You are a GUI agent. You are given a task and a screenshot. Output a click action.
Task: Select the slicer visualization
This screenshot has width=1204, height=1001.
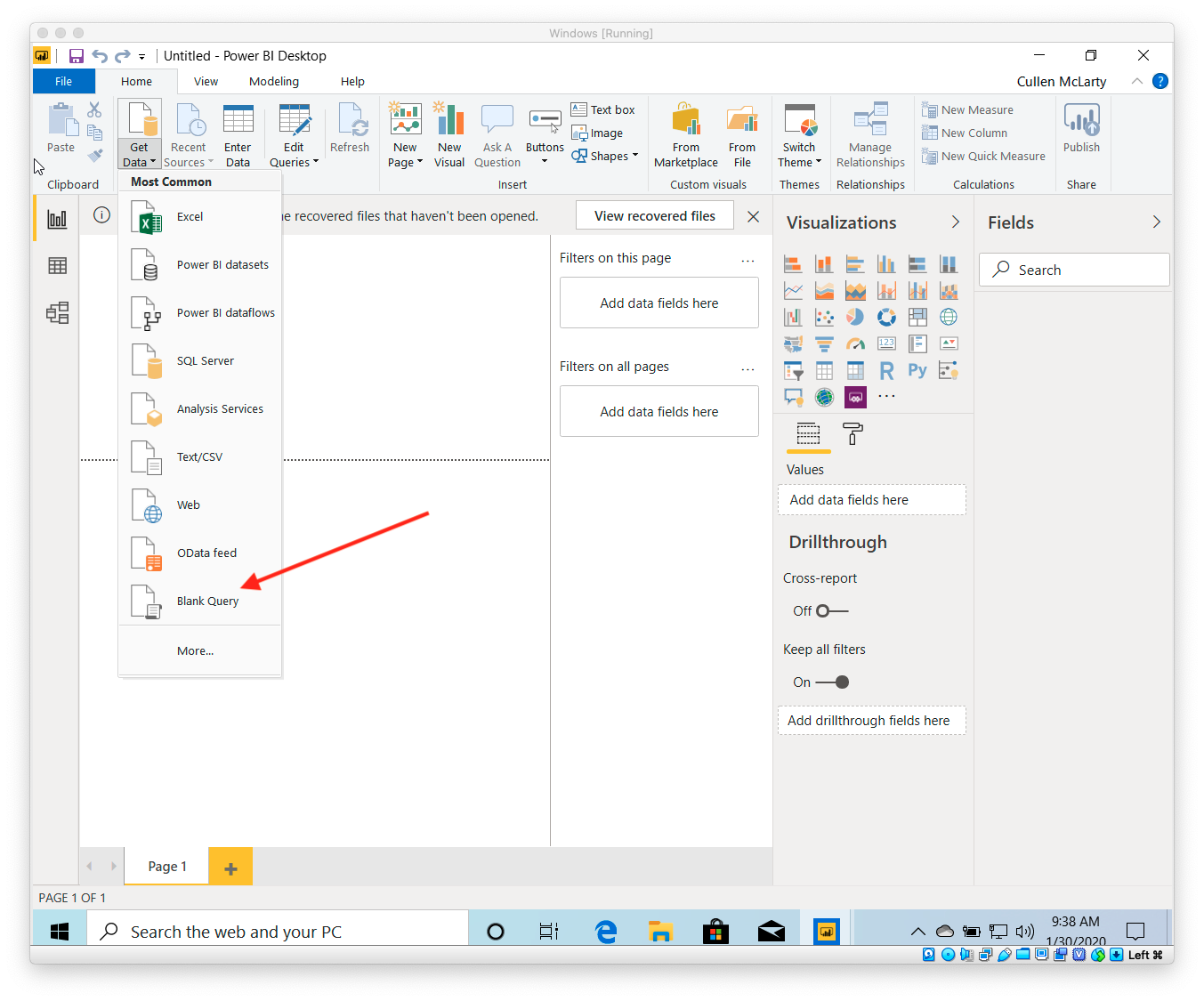coord(793,370)
